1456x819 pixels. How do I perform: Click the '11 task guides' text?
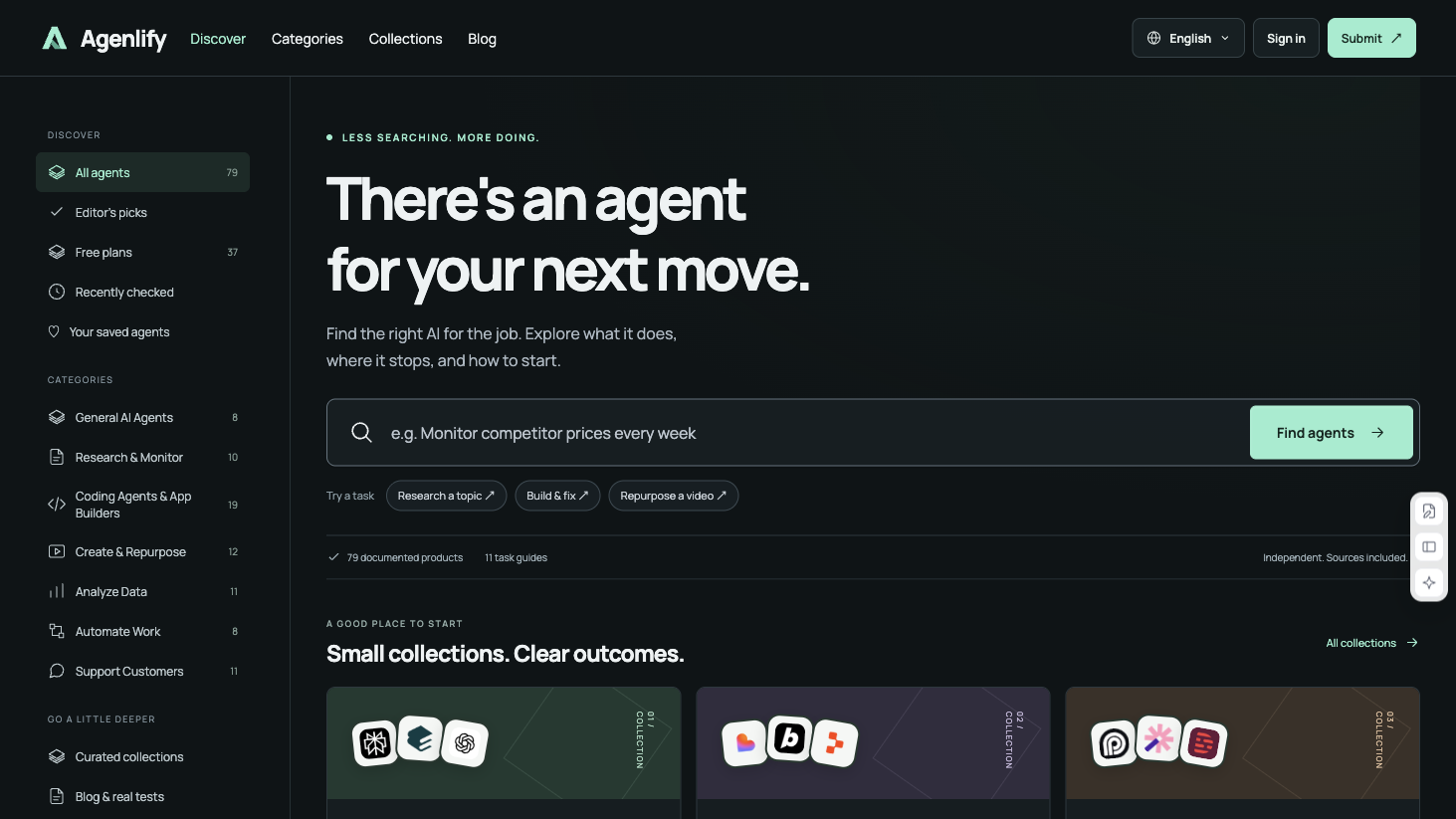516,557
